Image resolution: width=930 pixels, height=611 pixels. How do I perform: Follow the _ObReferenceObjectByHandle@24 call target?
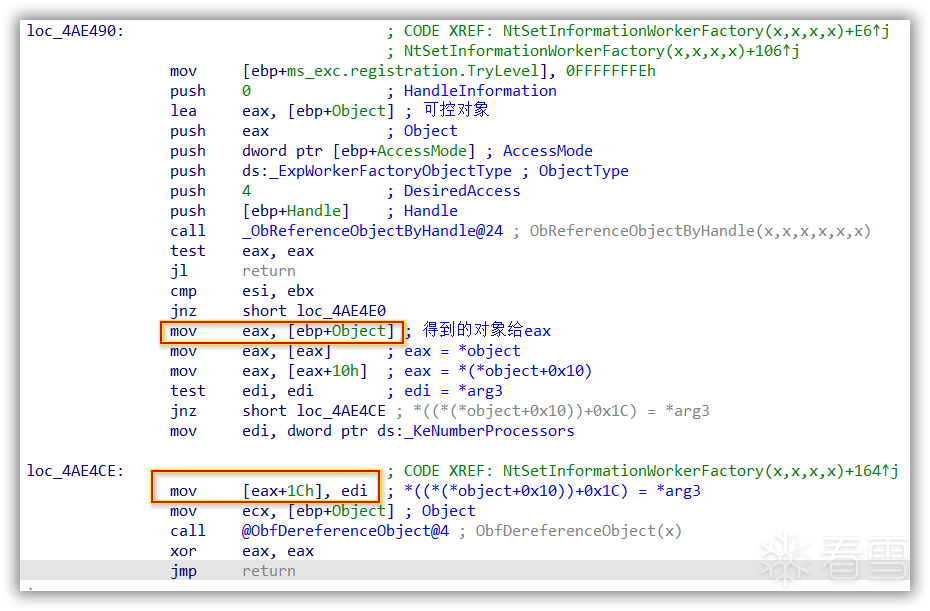coord(372,231)
